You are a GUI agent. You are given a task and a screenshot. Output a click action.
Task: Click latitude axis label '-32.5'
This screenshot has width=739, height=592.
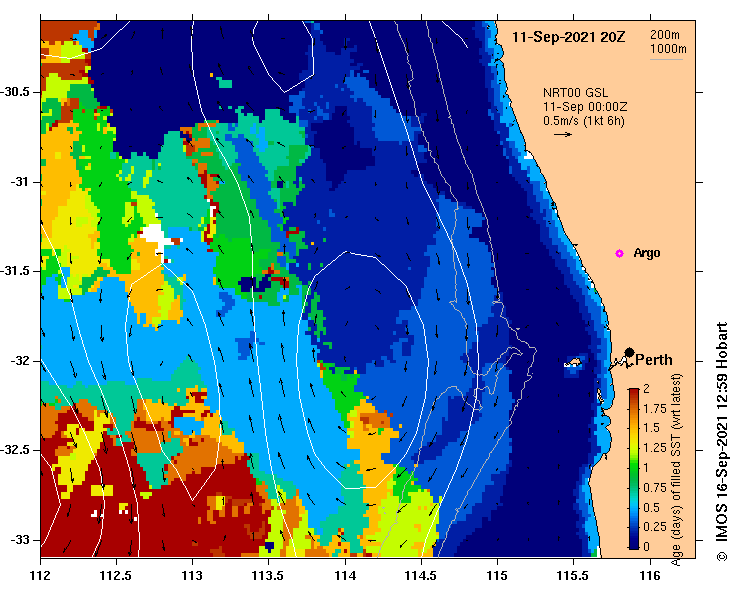pos(16,450)
